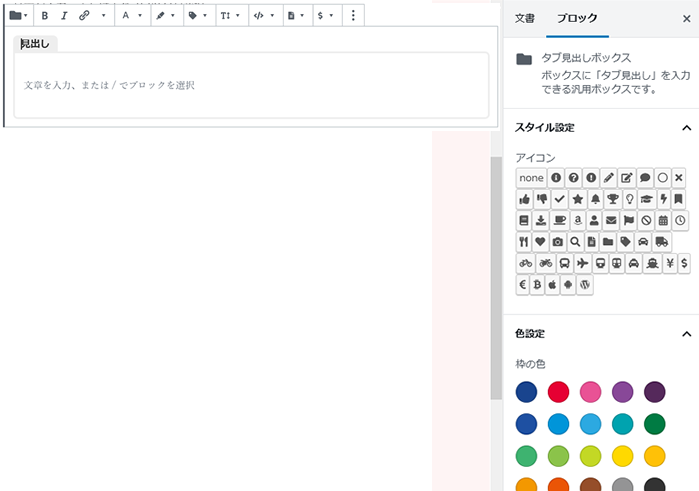This screenshot has height=491, width=699.
Task: Choose the bell icon
Action: pos(595,199)
